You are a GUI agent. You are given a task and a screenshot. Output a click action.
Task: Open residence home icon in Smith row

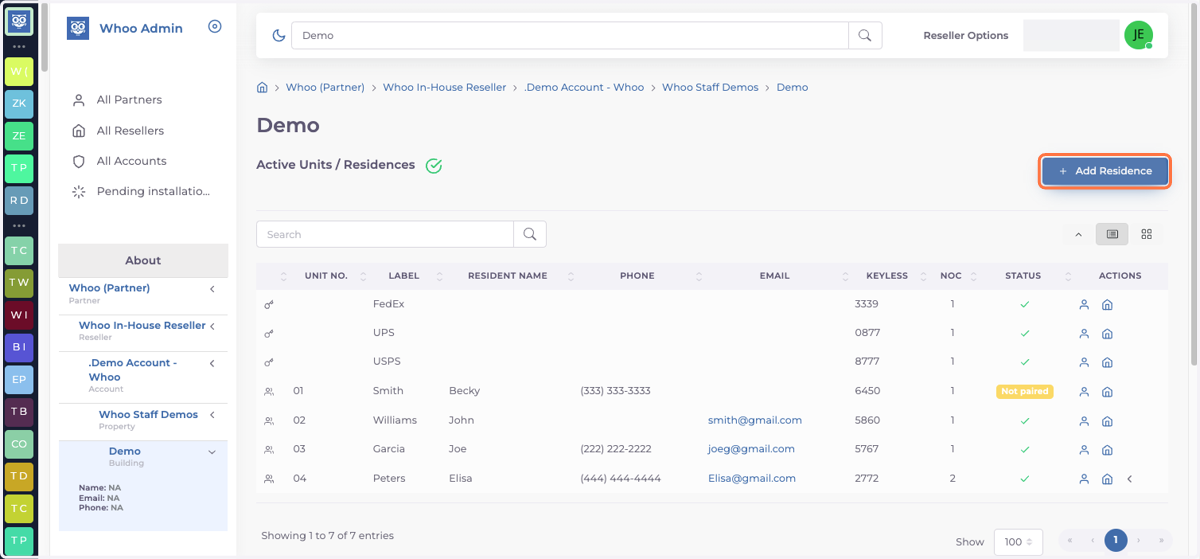[1107, 392]
